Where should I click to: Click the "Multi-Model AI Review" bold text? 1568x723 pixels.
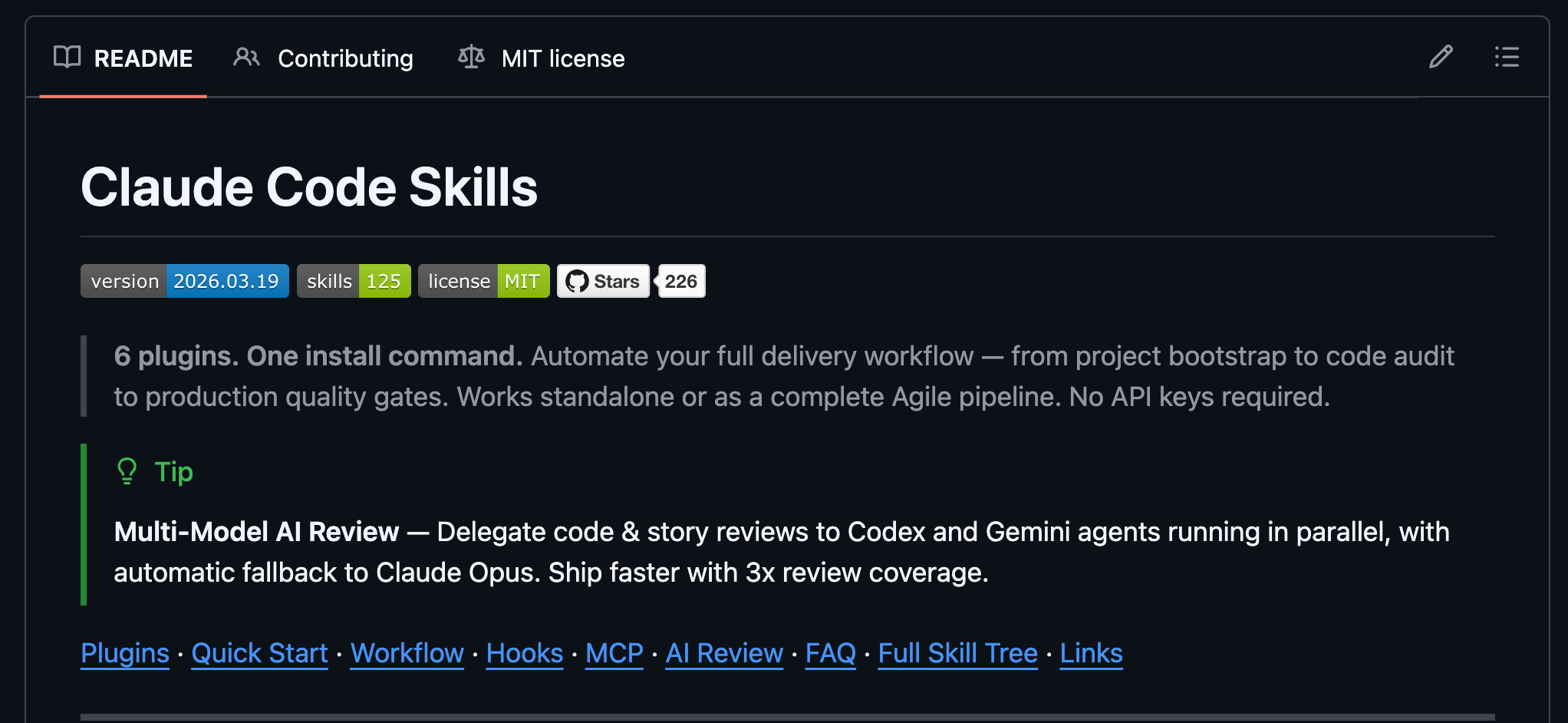tap(256, 531)
